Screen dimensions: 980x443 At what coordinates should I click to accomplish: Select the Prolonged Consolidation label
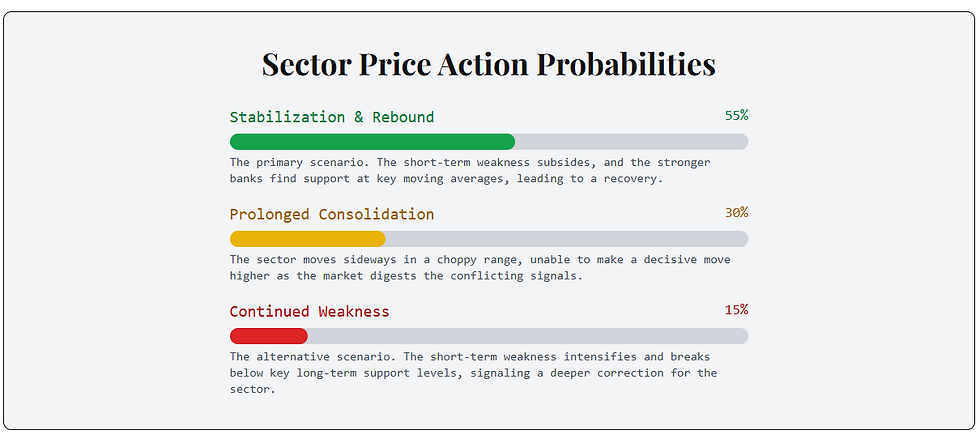pyautogui.click(x=332, y=214)
